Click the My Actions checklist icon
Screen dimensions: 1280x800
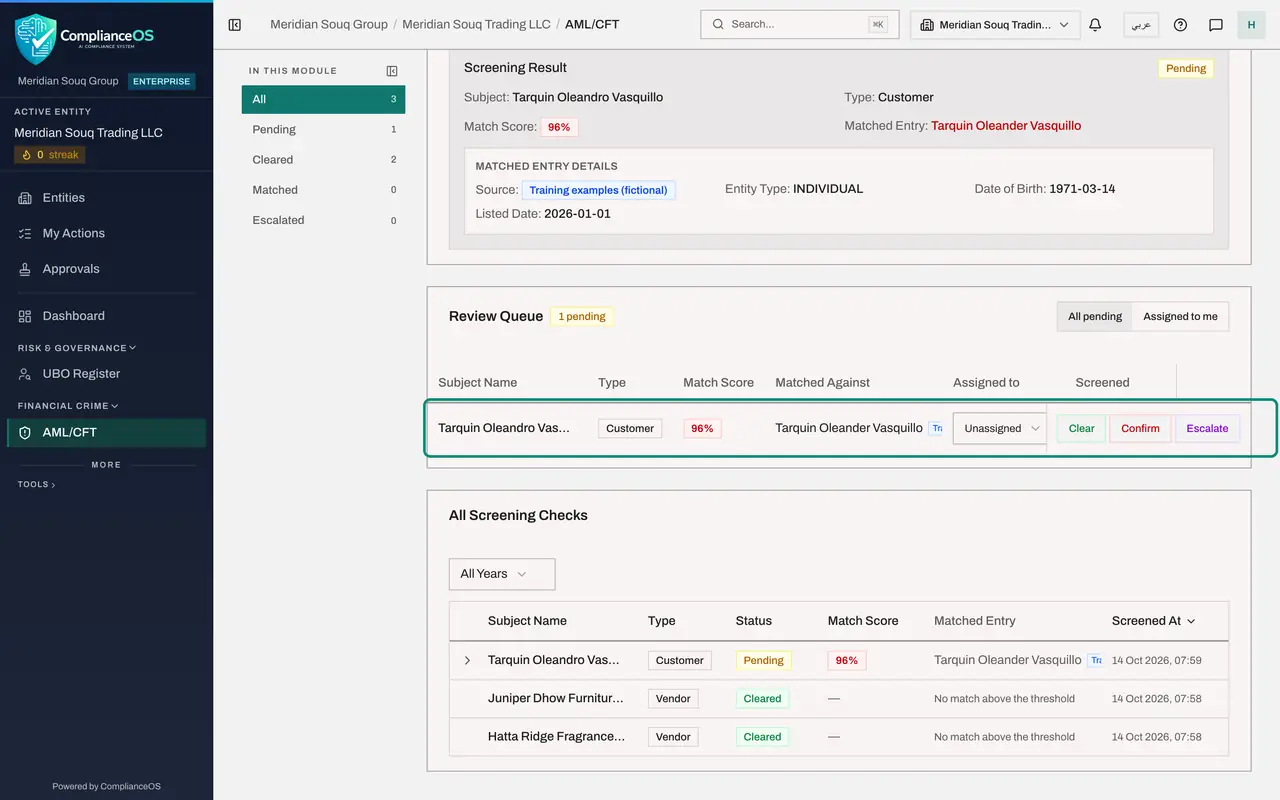click(x=25, y=233)
